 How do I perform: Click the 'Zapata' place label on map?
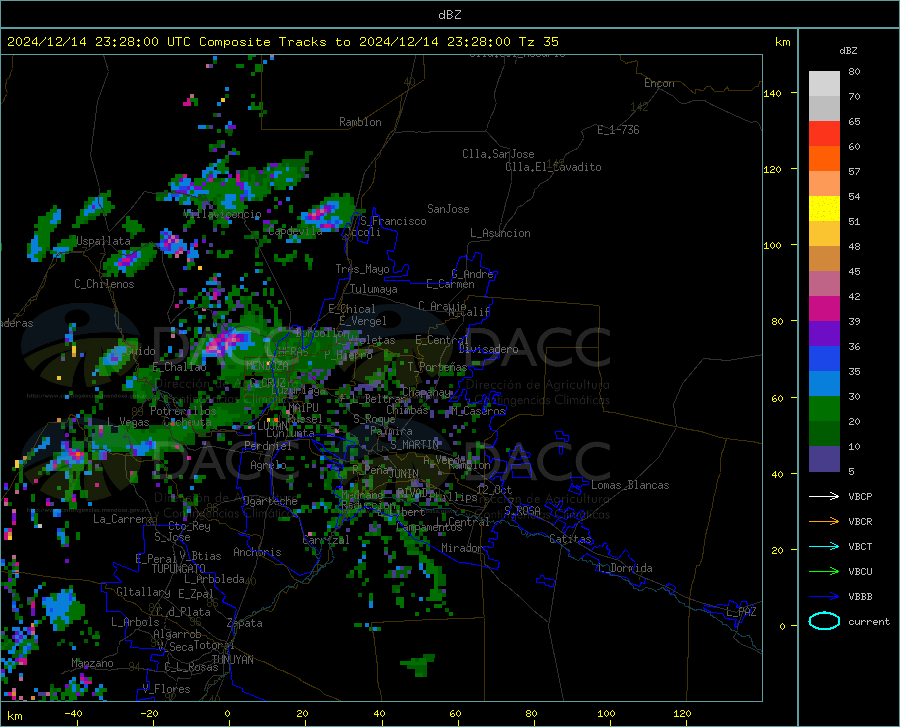point(245,623)
